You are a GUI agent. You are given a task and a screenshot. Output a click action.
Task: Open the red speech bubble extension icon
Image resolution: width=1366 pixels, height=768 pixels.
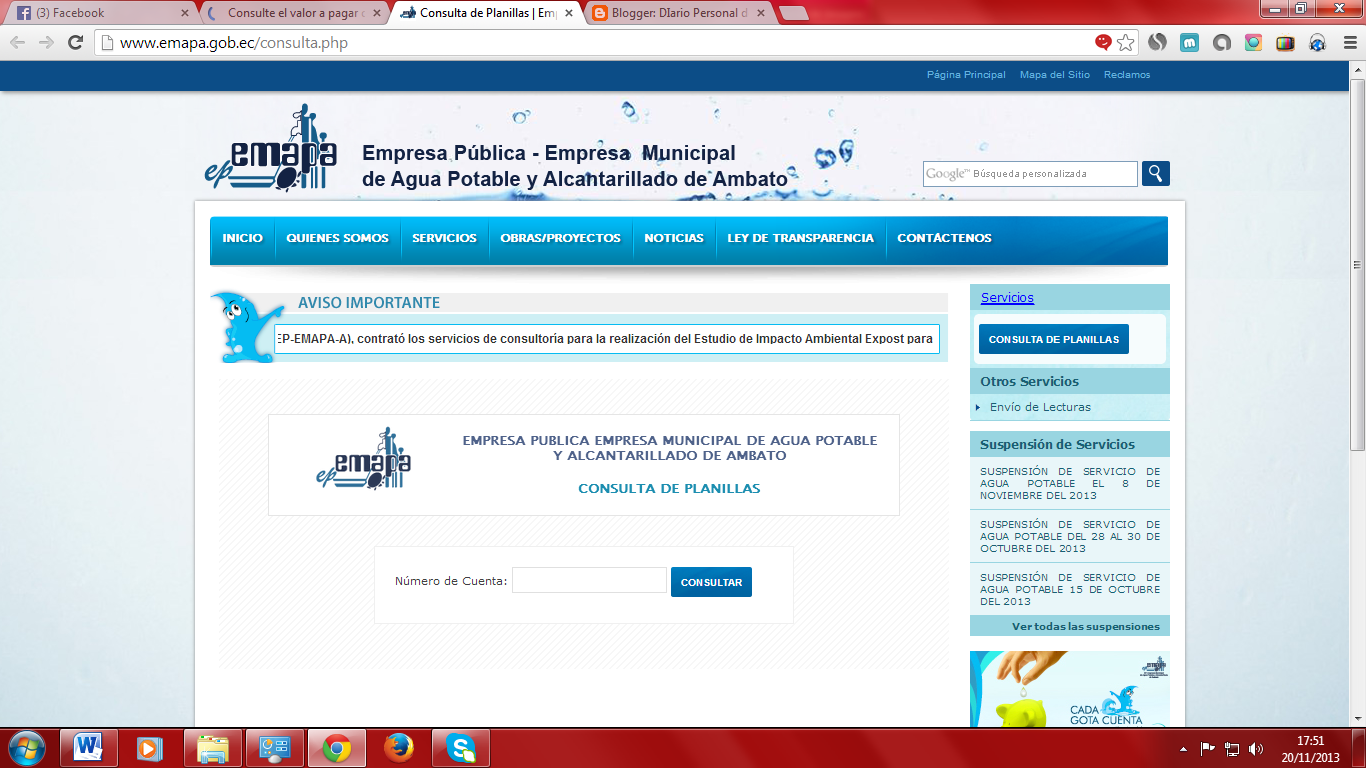click(1104, 43)
